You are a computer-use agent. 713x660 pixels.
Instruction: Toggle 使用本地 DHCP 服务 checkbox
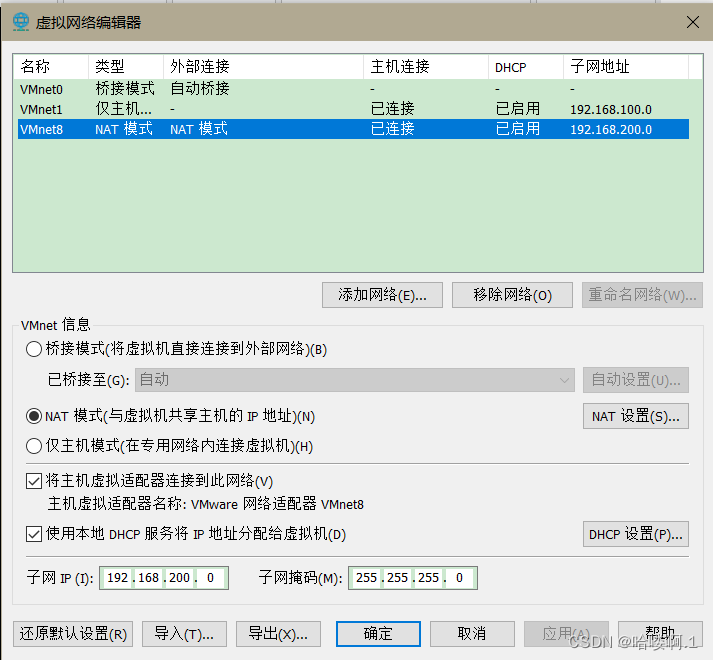tap(34, 534)
